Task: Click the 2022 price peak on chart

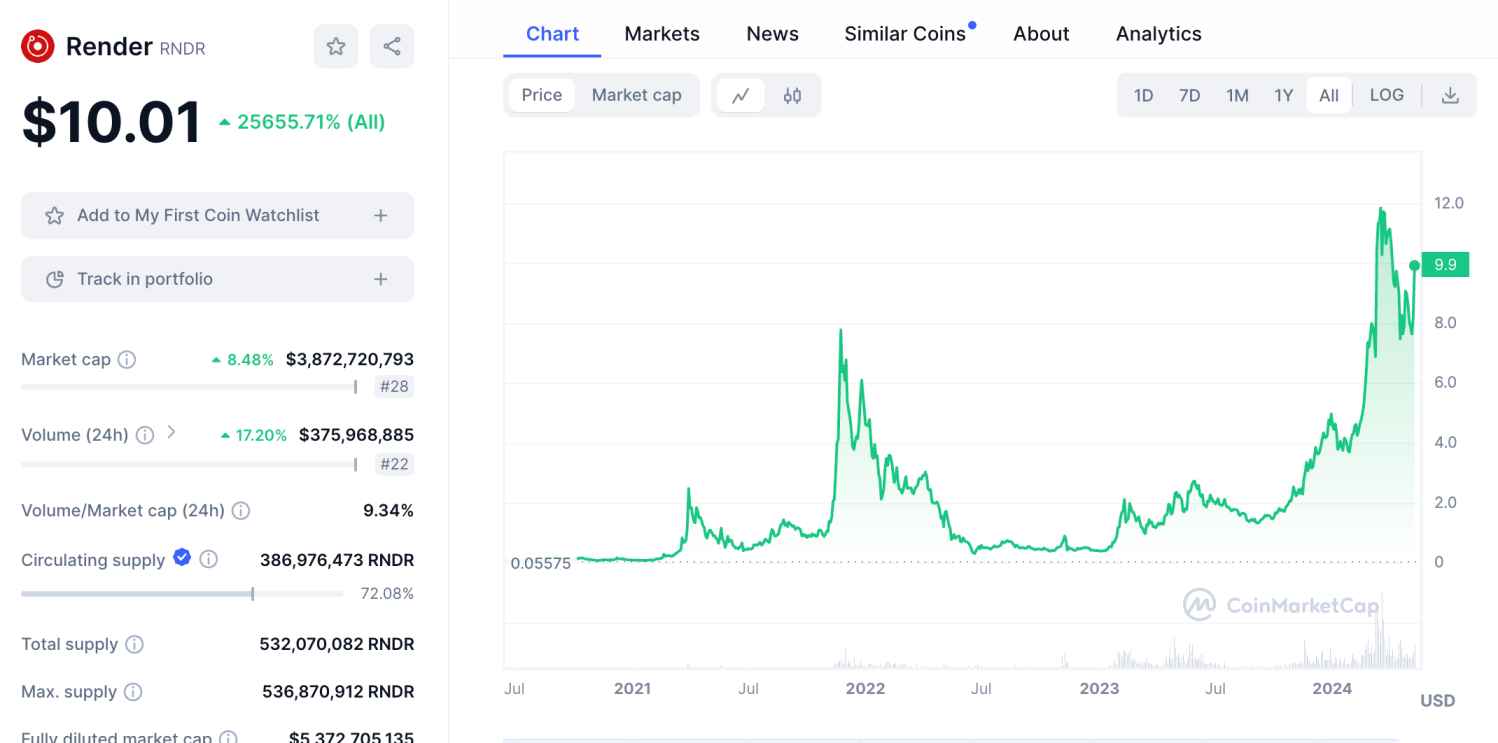Action: point(840,331)
